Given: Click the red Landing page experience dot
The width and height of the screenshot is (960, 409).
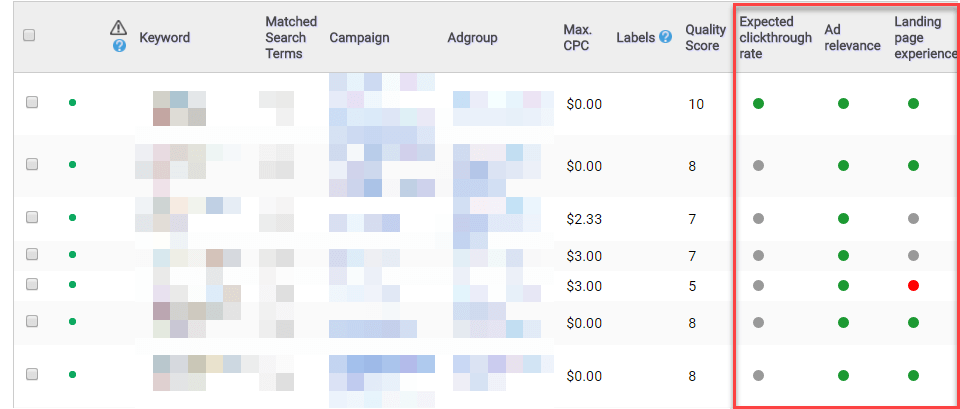Looking at the screenshot, I should point(913,286).
